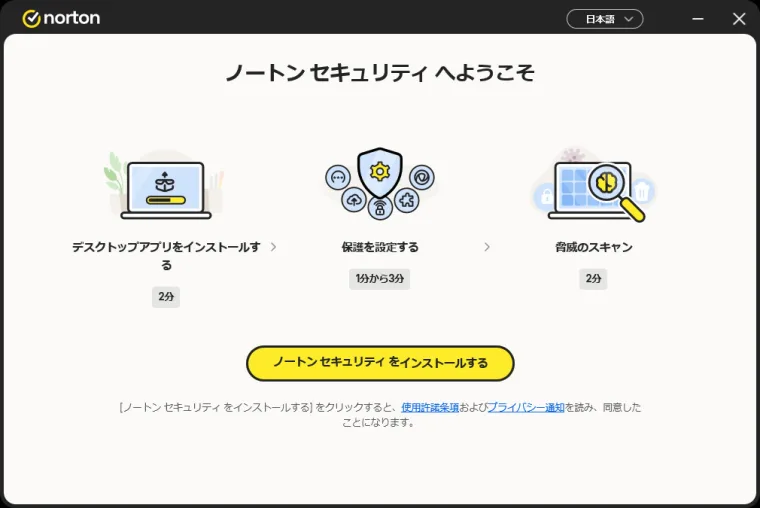The width and height of the screenshot is (760, 508).
Task: Click the shield with gear illustration
Action: (x=380, y=172)
